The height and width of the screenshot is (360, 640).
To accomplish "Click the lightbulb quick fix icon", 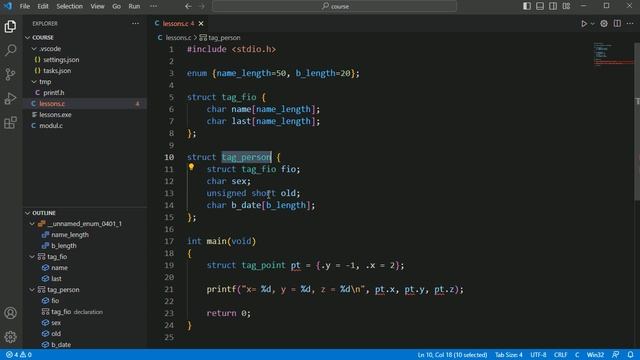I will pyautogui.click(x=191, y=167).
